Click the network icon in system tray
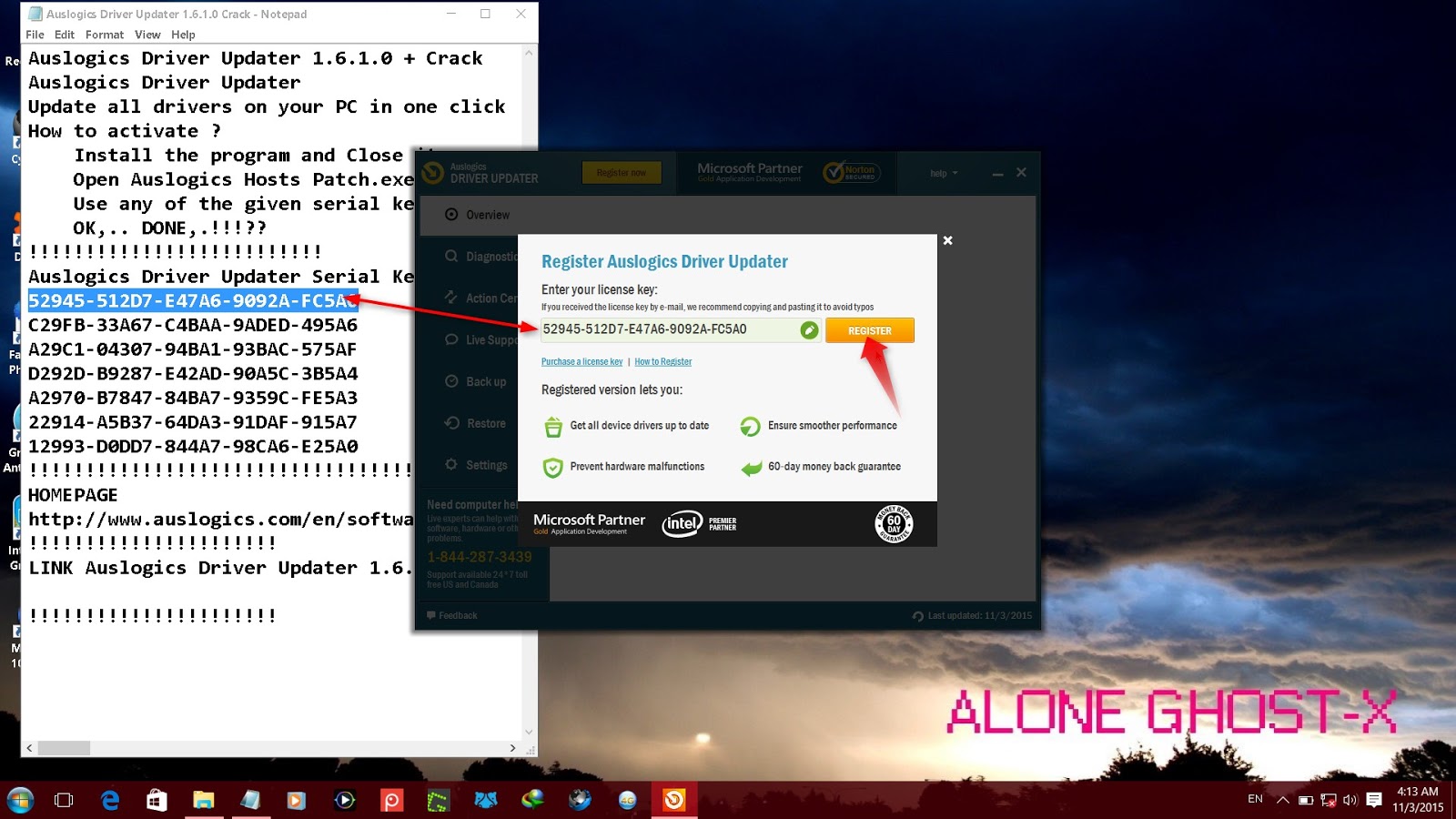The image size is (1456, 819). (1328, 800)
